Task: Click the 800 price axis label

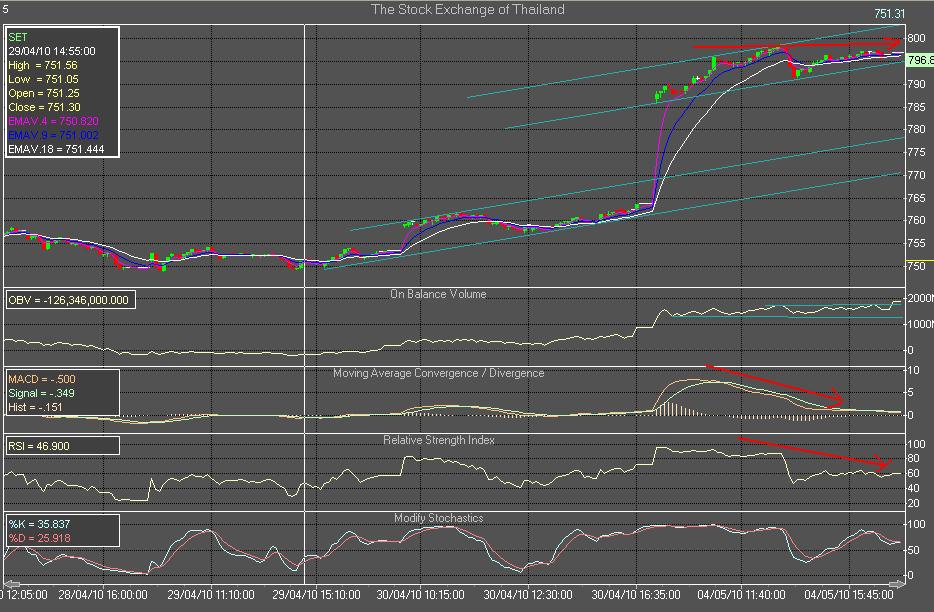Action: [x=916, y=38]
